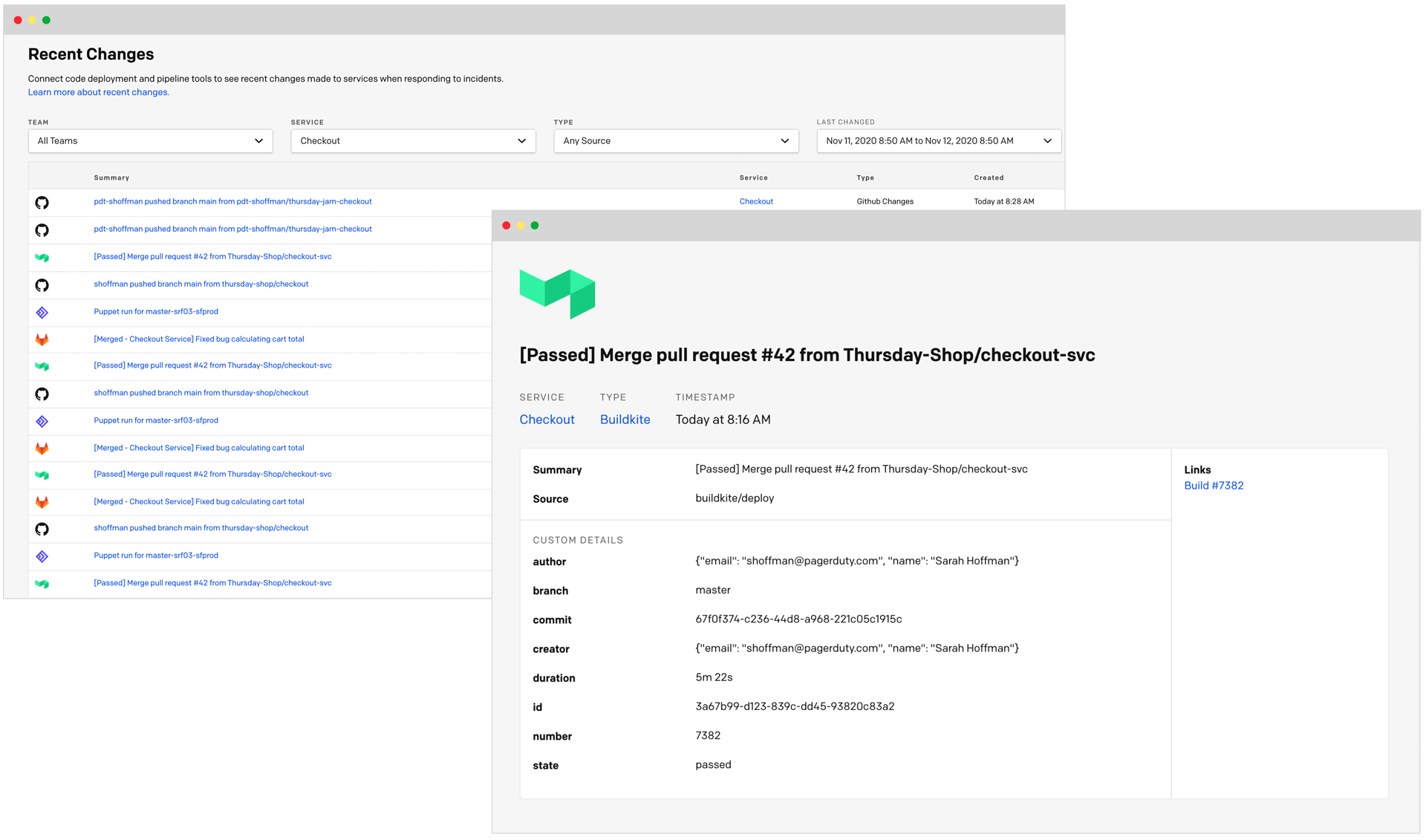
Task: Click the GitHub icon in the second row
Action: point(42,230)
